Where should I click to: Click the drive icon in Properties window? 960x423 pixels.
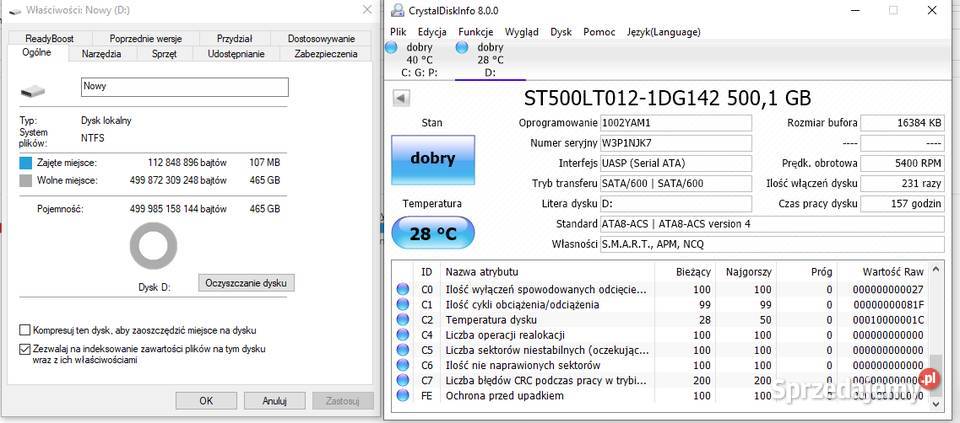(x=32, y=91)
